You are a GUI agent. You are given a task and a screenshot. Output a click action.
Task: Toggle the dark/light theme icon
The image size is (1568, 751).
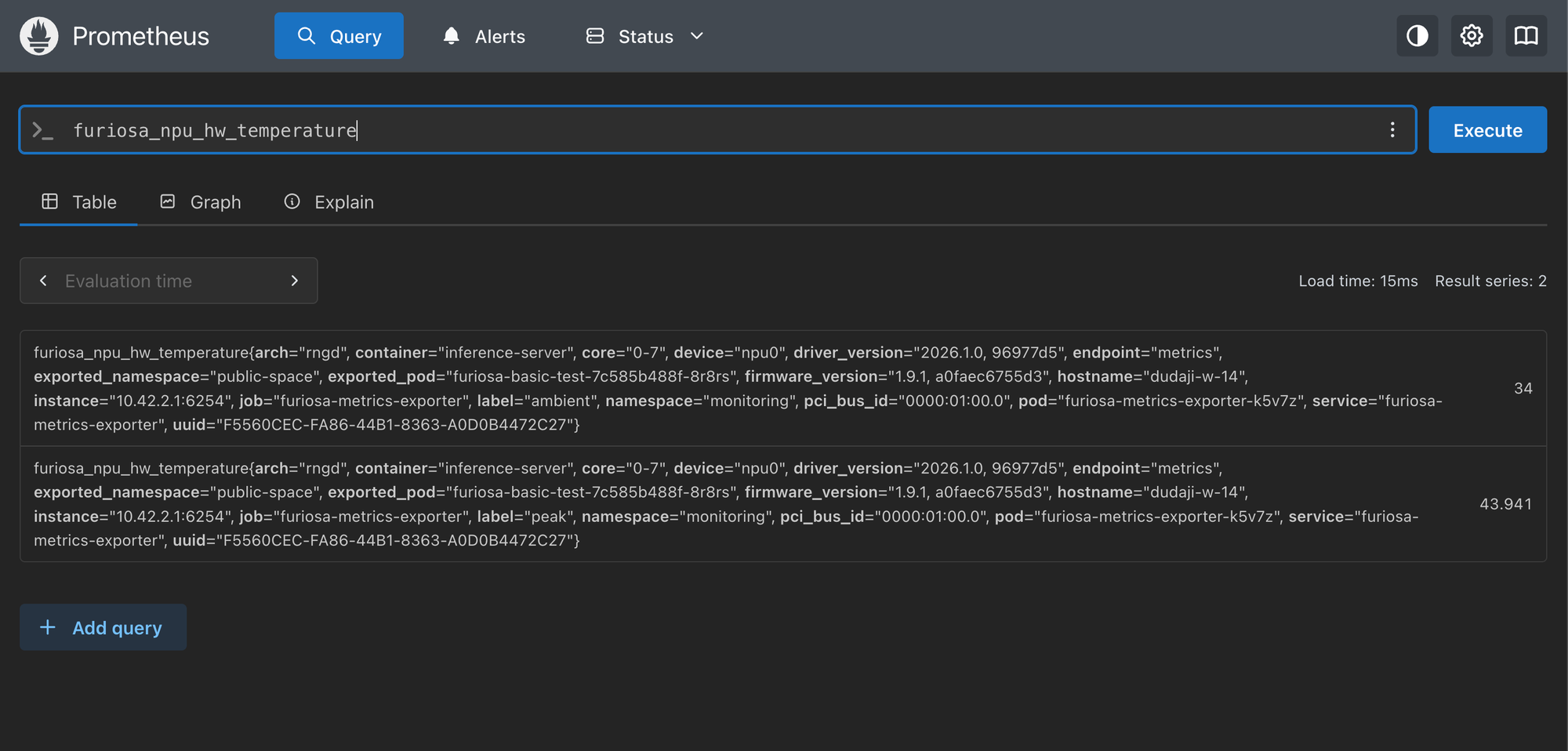tap(1417, 36)
